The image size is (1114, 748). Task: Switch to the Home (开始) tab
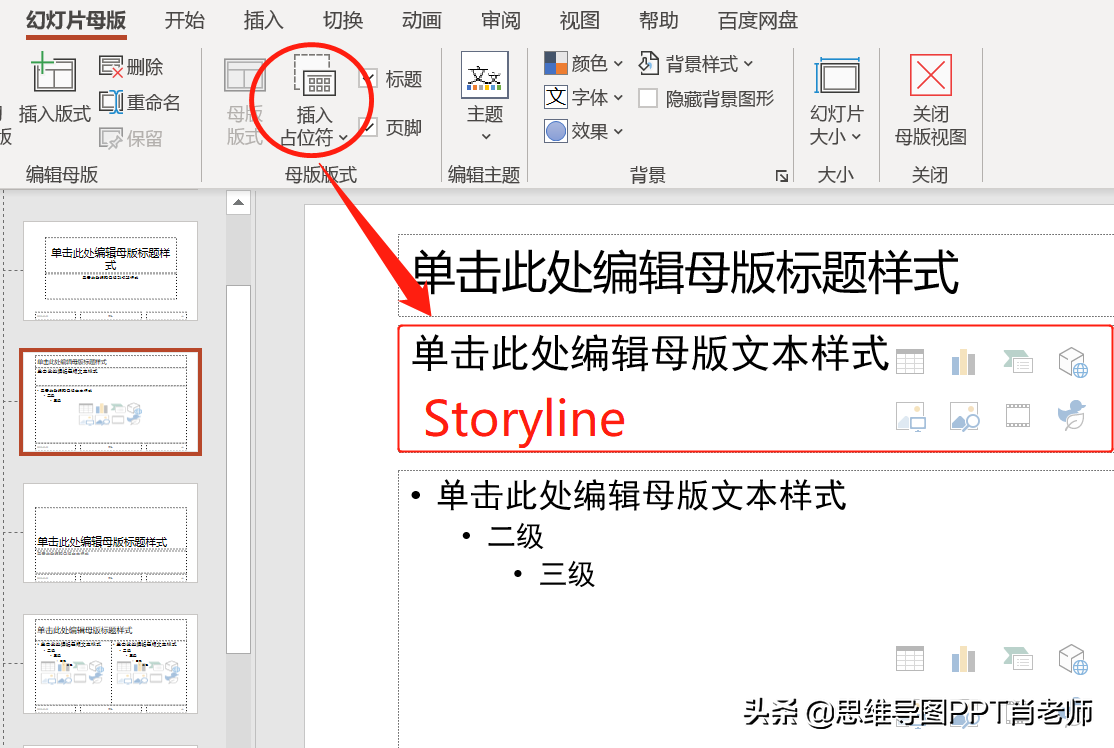(x=185, y=21)
